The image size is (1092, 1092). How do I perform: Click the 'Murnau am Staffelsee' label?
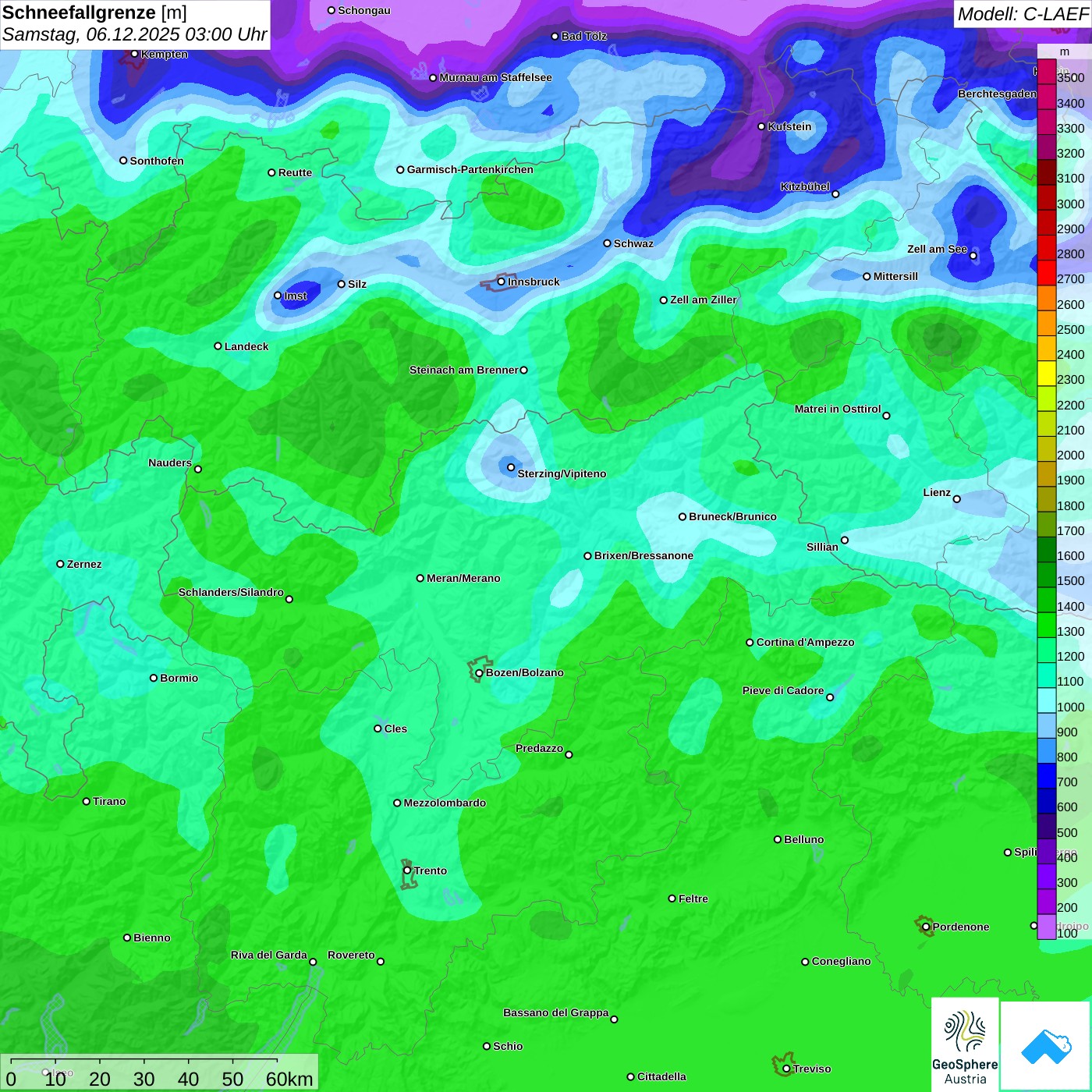[495, 77]
